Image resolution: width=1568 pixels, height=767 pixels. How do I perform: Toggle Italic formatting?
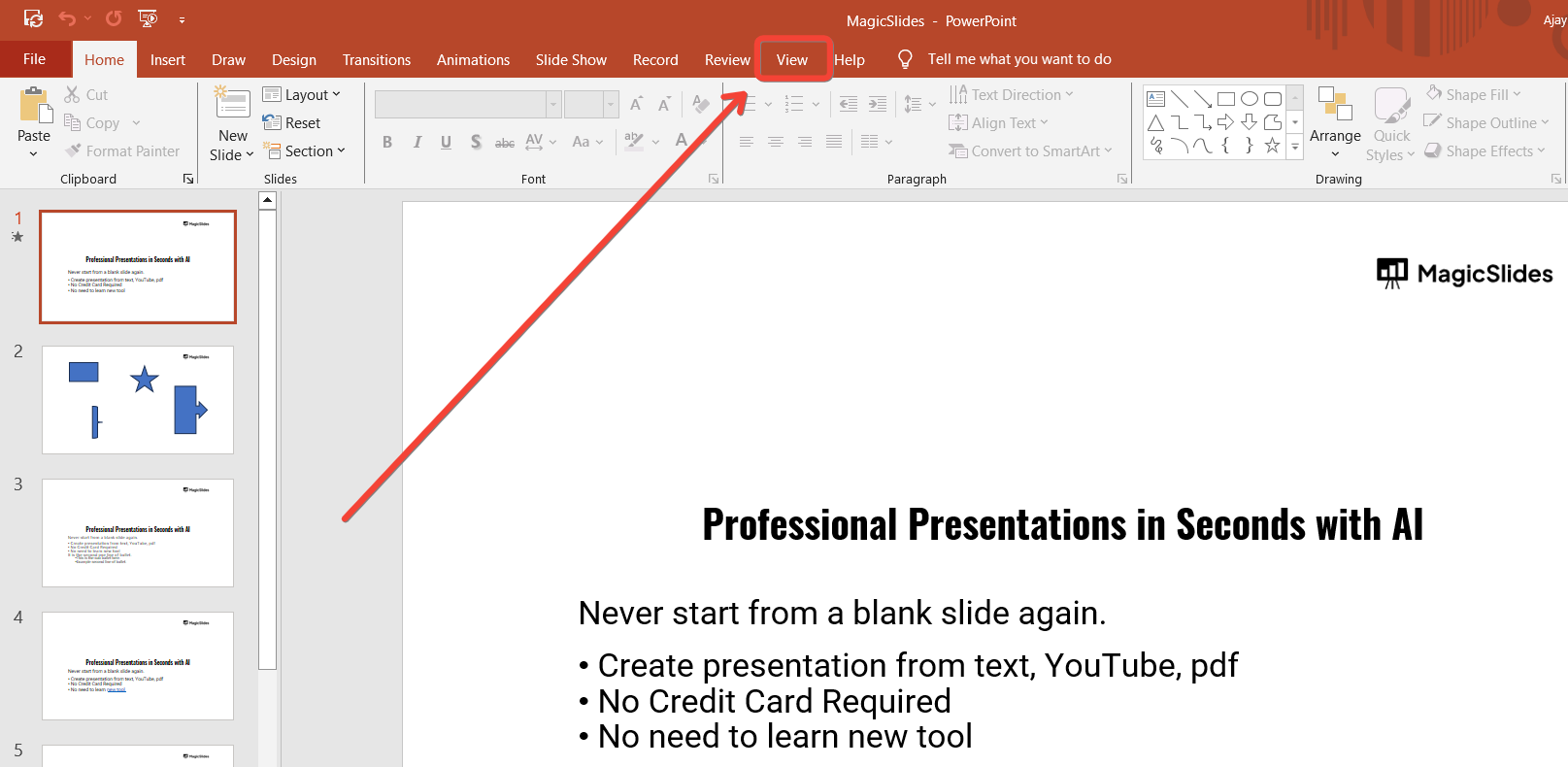click(x=417, y=142)
